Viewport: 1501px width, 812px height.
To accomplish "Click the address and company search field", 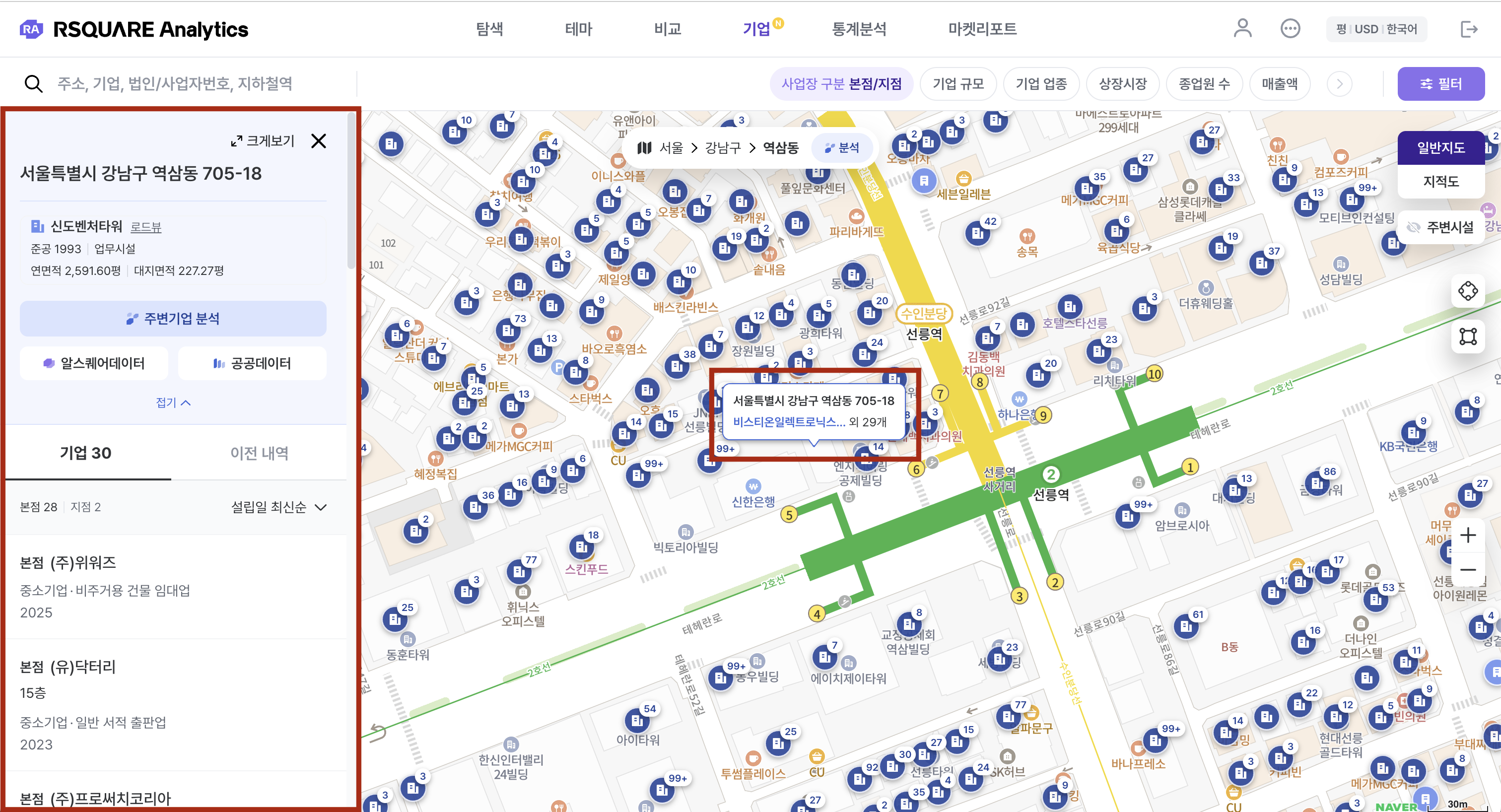I will tap(175, 84).
